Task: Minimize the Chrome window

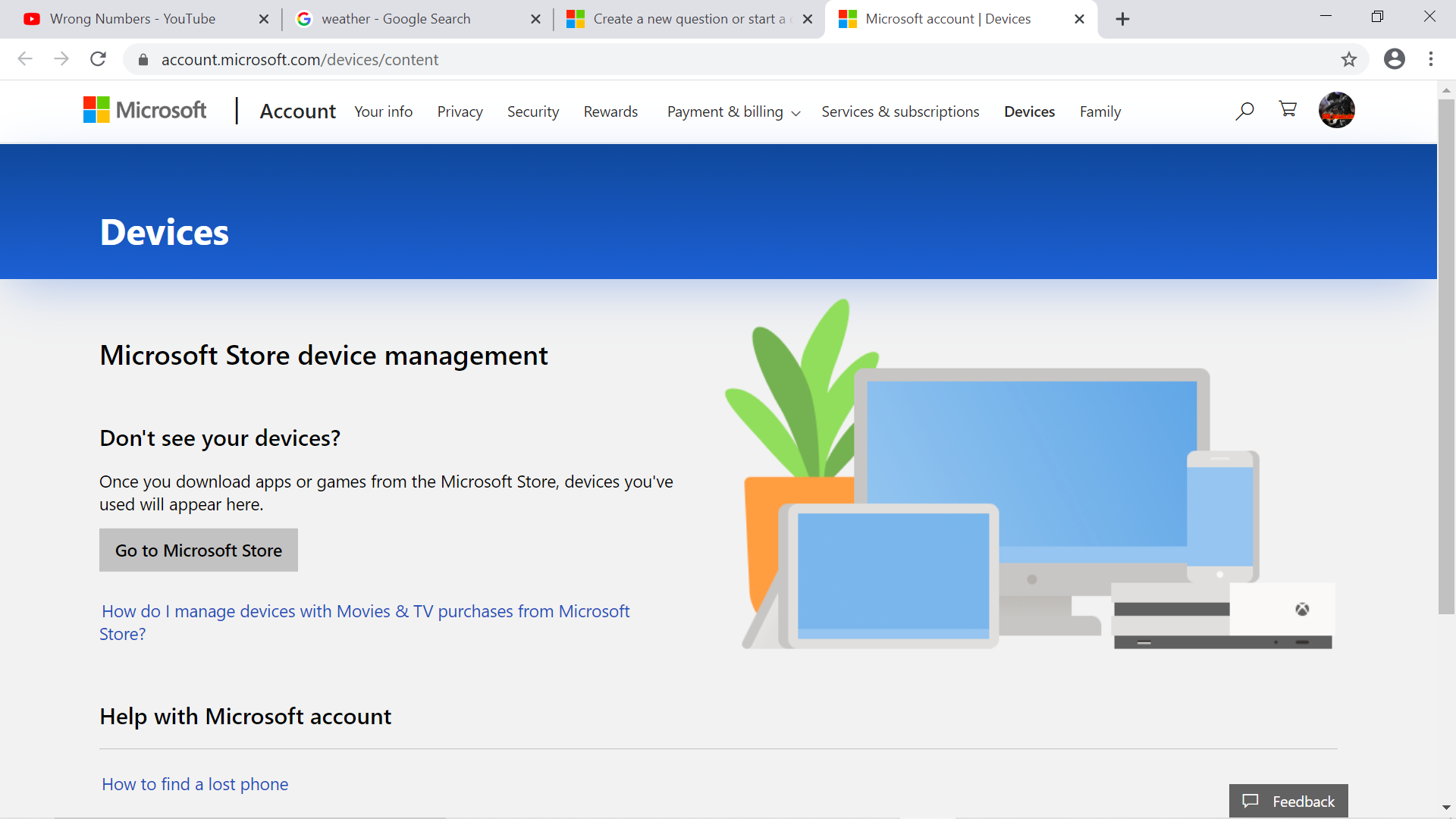Action: (x=1326, y=17)
